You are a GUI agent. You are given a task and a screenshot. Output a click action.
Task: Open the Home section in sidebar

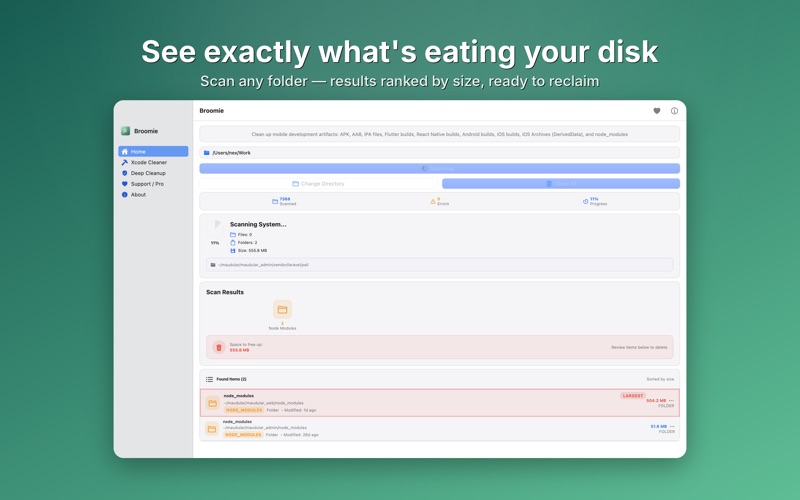(153, 152)
